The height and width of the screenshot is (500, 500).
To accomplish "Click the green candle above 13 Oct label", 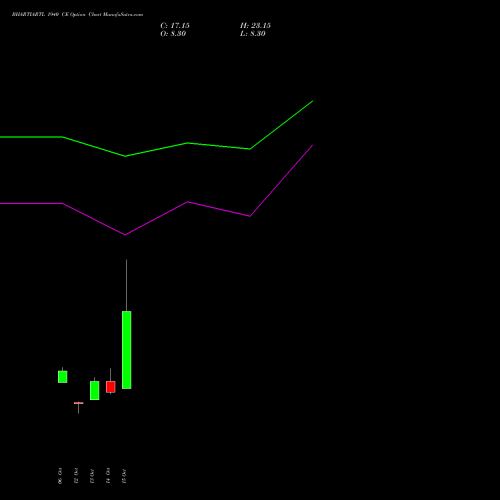I will (x=95, y=390).
